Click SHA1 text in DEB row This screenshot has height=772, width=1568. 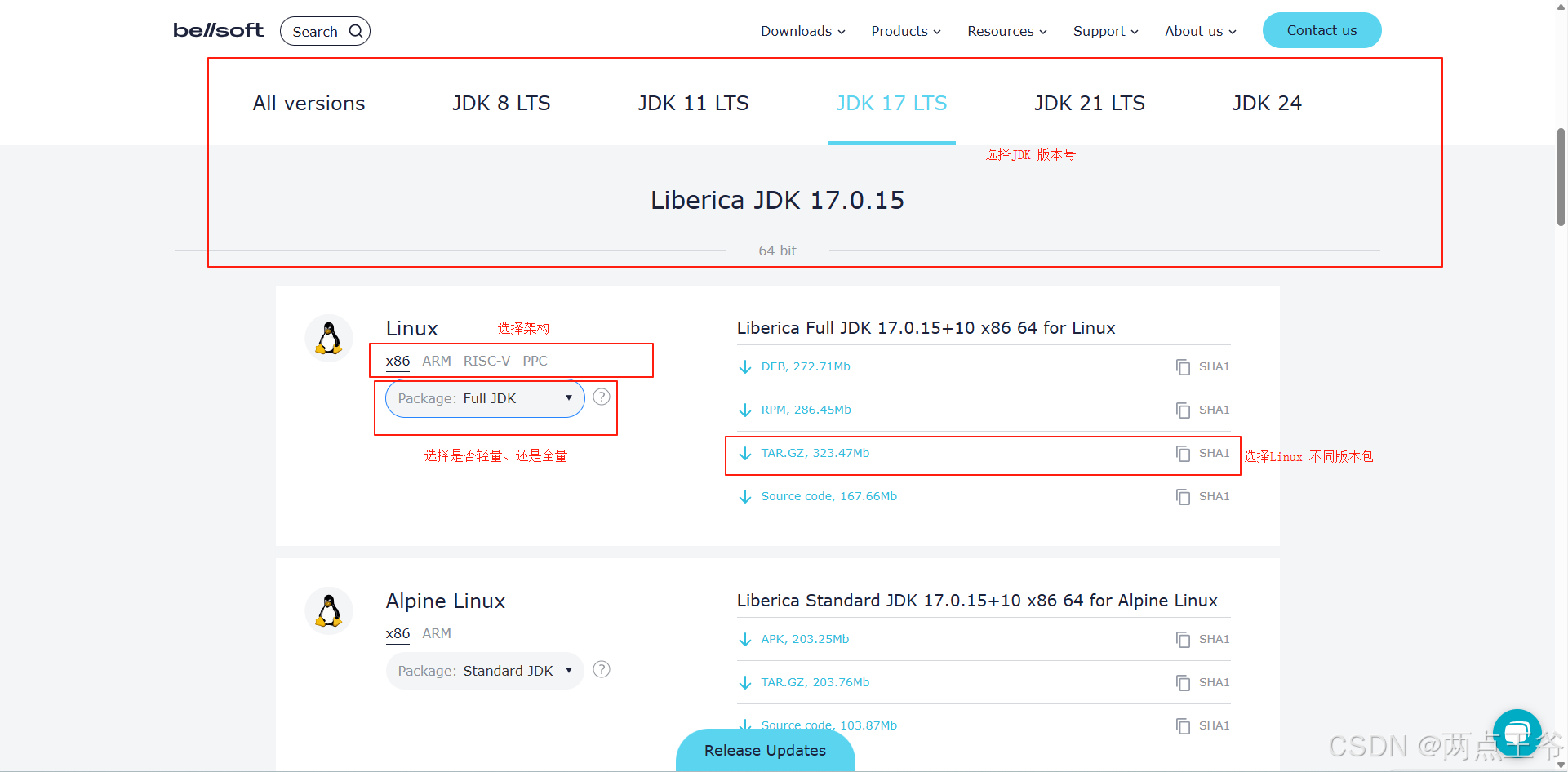pyautogui.click(x=1214, y=366)
